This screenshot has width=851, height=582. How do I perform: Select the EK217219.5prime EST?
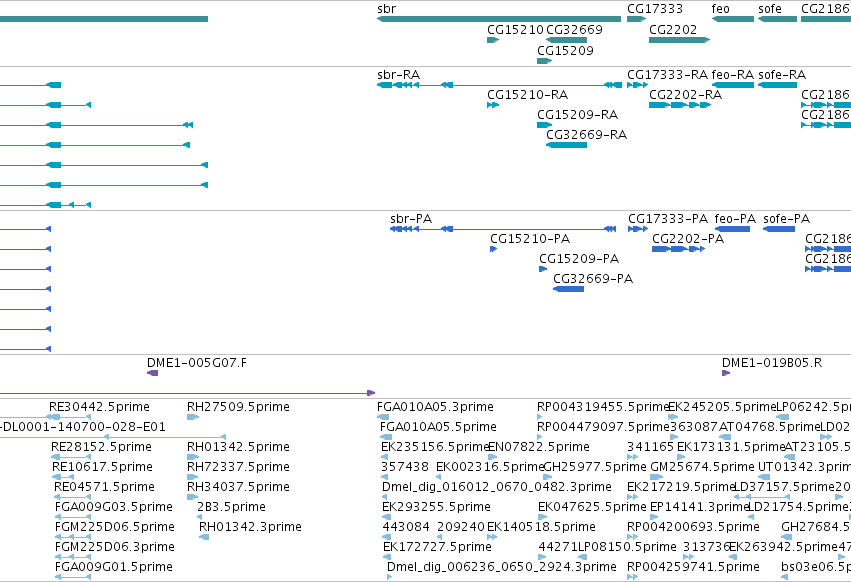[632, 497]
